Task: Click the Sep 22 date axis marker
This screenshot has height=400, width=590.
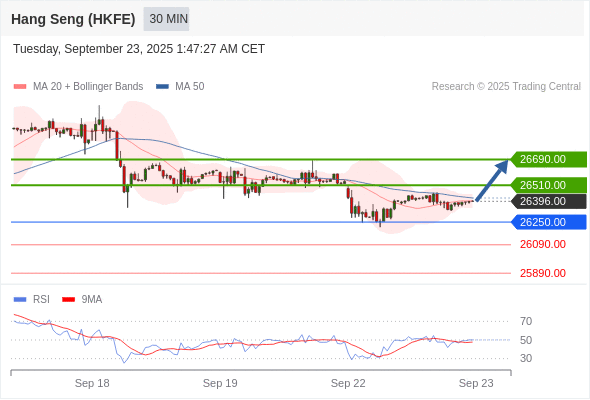Action: click(348, 383)
